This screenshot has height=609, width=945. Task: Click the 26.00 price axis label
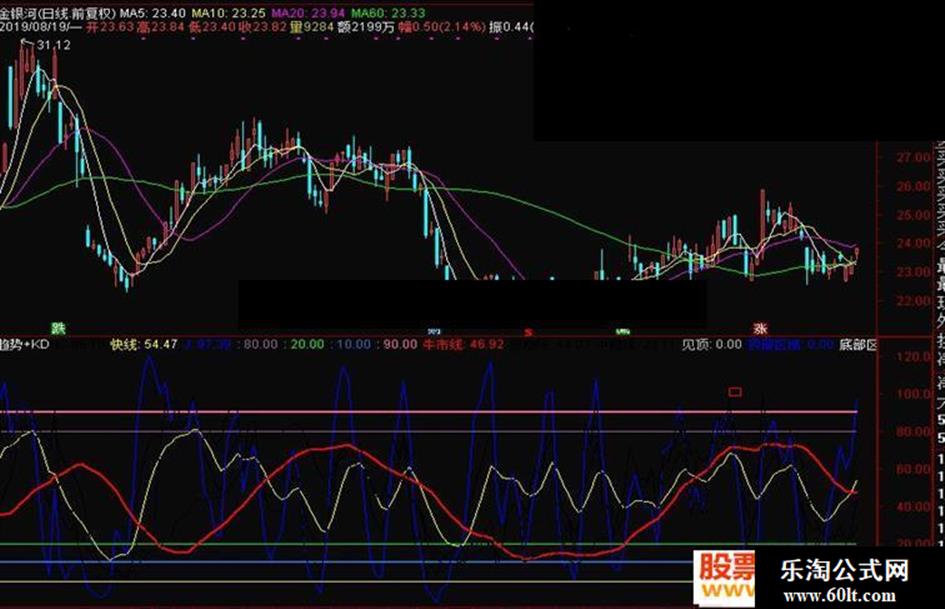(x=914, y=186)
